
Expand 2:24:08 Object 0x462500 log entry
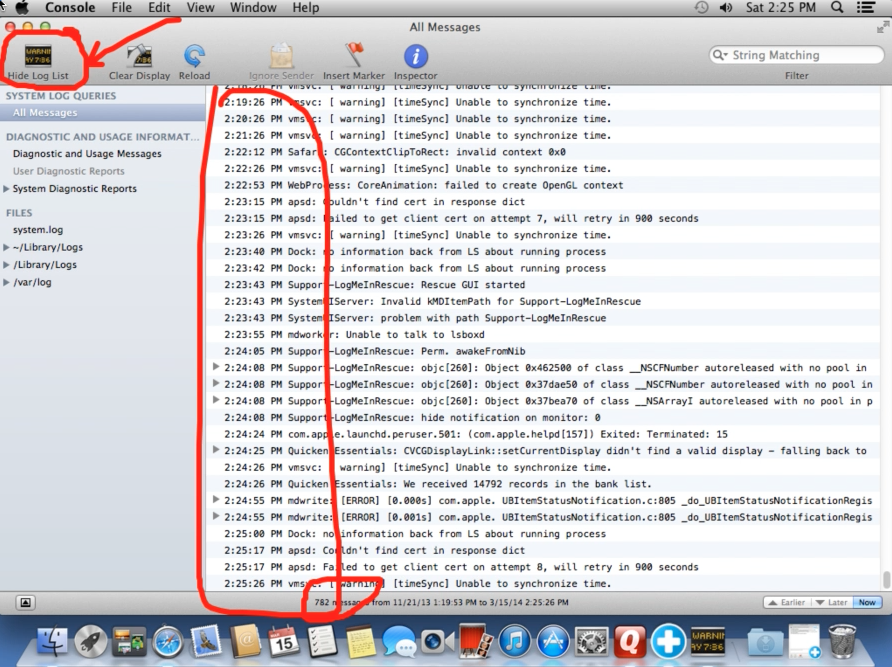click(x=216, y=367)
